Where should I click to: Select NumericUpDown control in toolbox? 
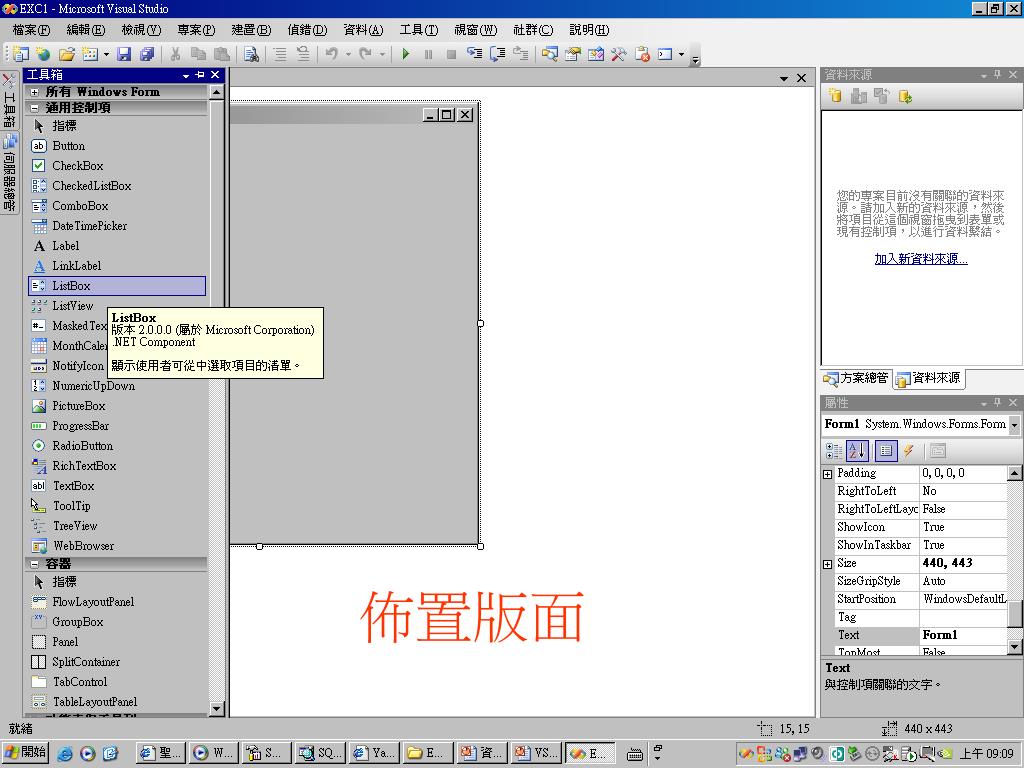click(118, 386)
